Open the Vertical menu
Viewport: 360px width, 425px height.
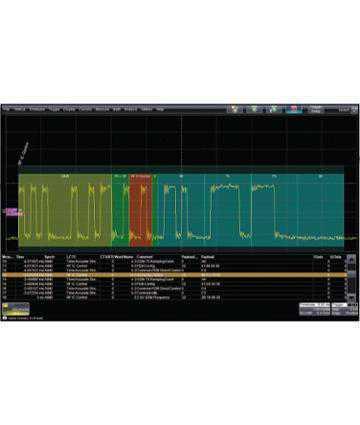[20, 109]
